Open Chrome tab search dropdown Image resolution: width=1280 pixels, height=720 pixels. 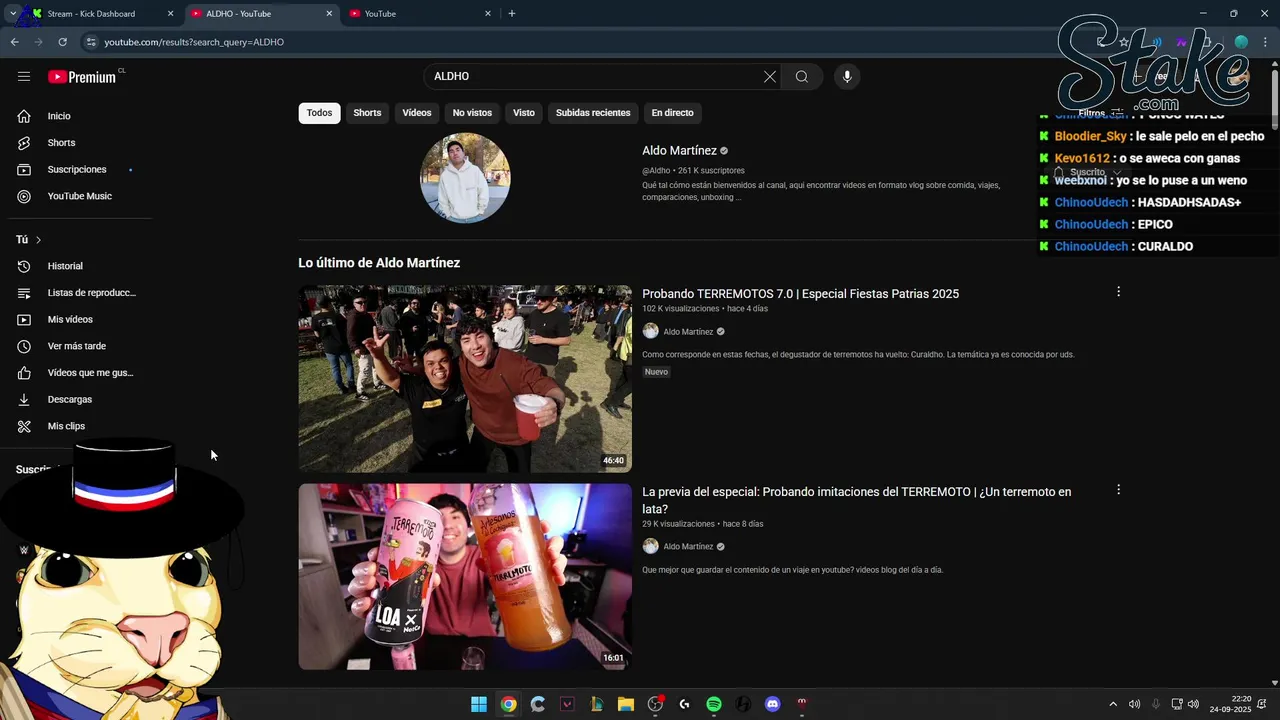click(x=12, y=13)
